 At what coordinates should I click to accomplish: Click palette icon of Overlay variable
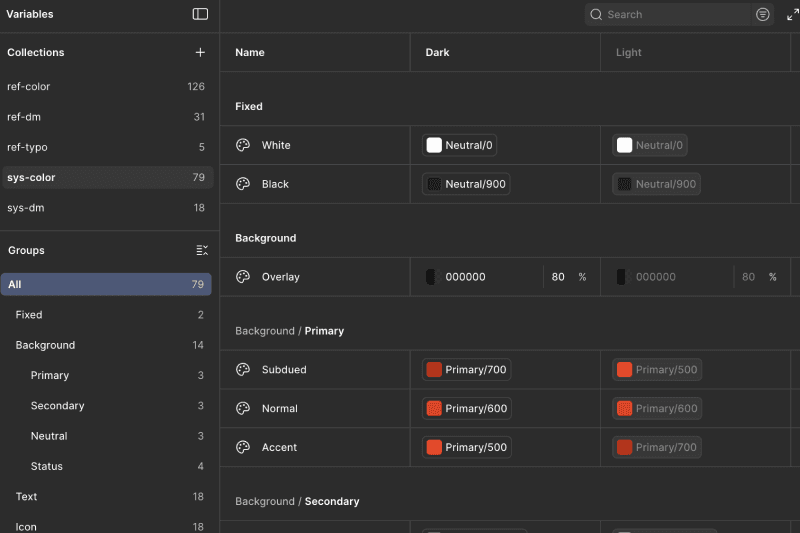point(243,277)
